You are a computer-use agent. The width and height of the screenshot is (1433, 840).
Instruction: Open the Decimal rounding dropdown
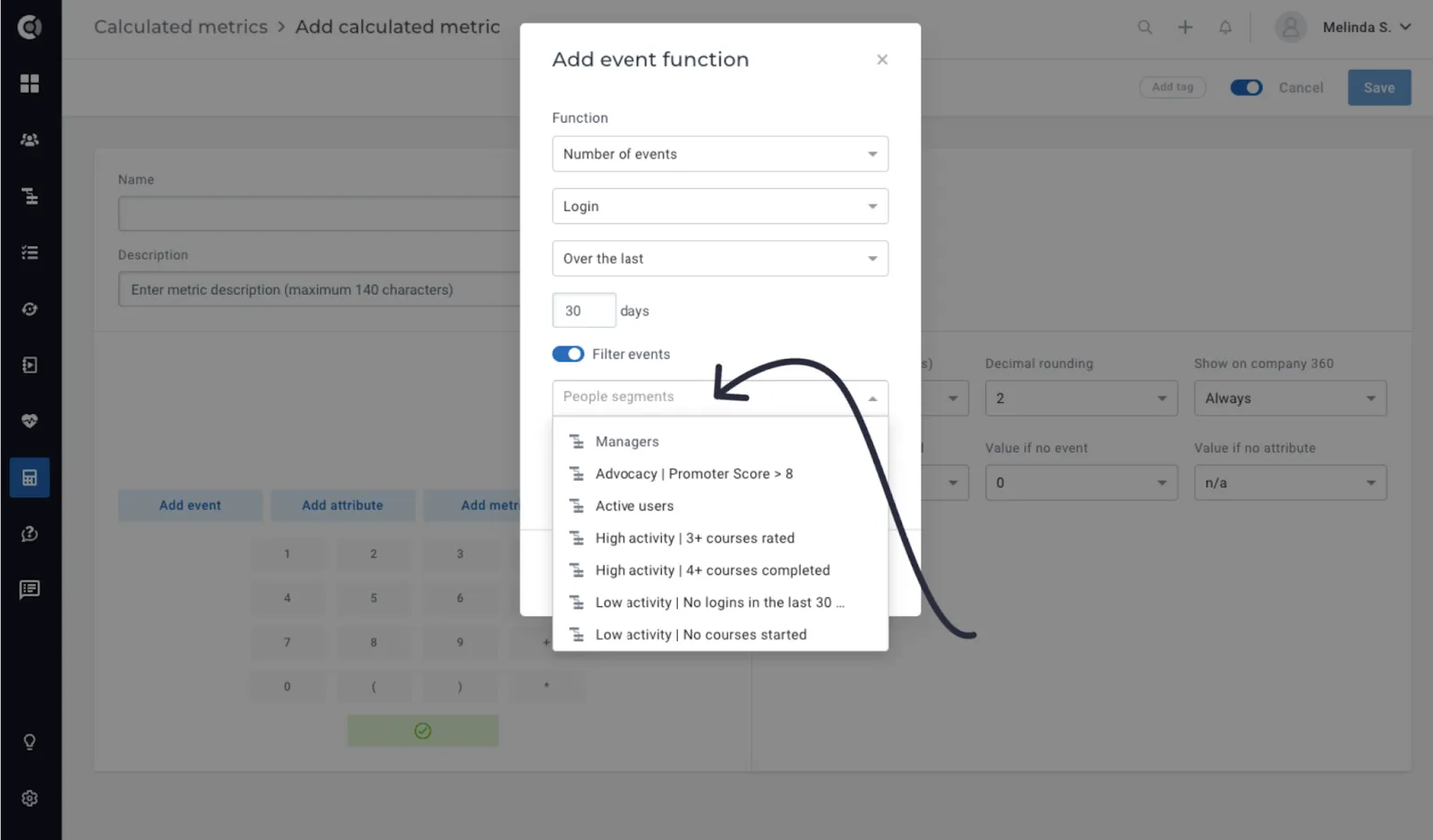[x=1081, y=399]
